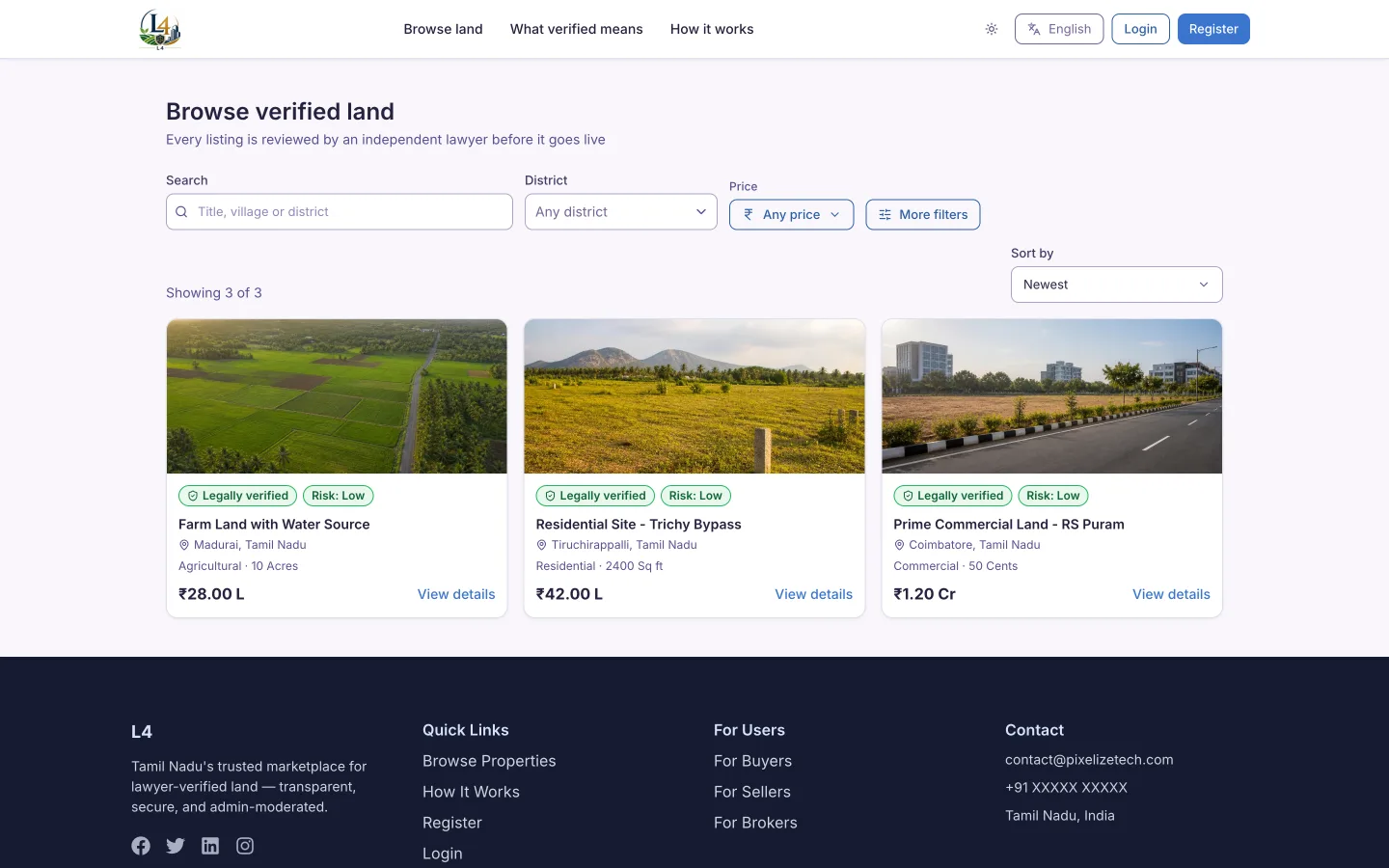1389x868 pixels.
Task: Click Risk: Low badge on Residential Site card
Action: coord(695,496)
